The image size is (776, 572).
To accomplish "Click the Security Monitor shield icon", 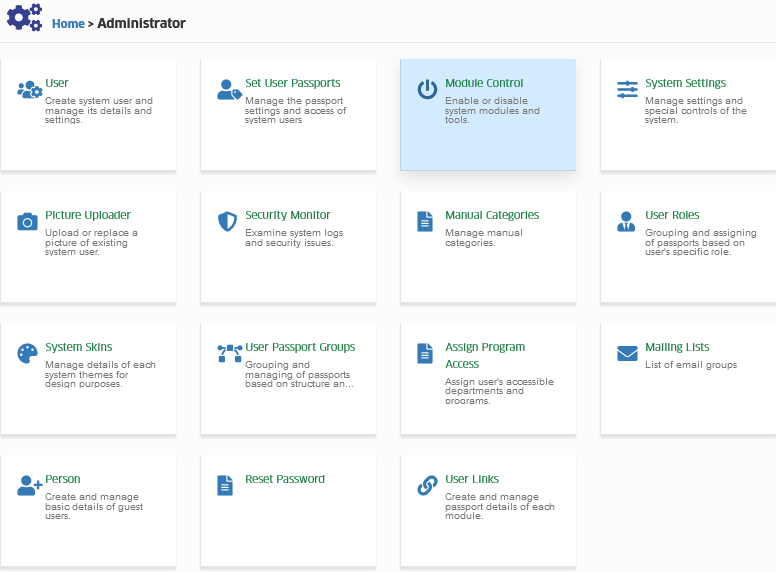I will (227, 222).
